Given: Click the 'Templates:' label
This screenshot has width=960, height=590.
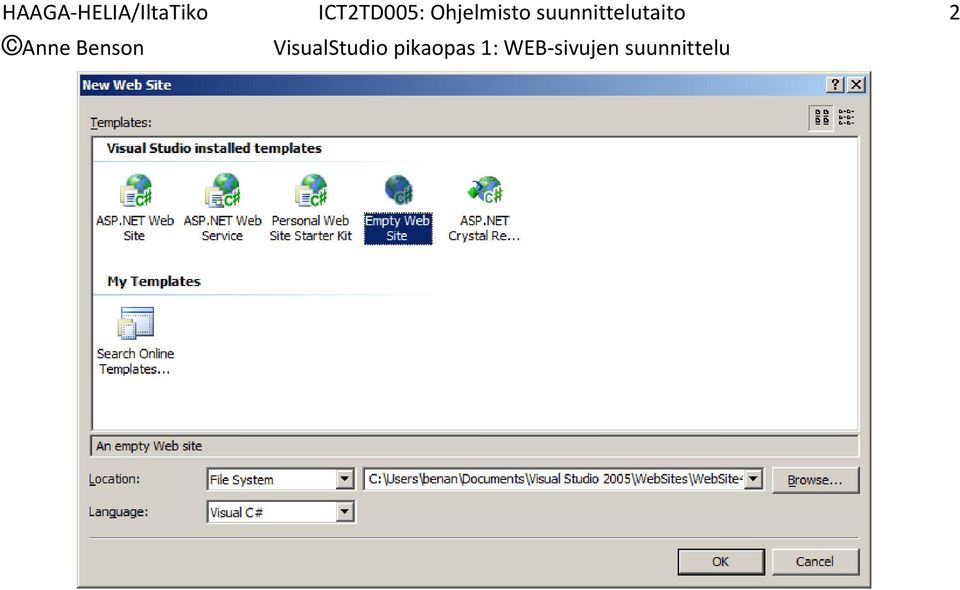Looking at the screenshot, I should coord(121,122).
